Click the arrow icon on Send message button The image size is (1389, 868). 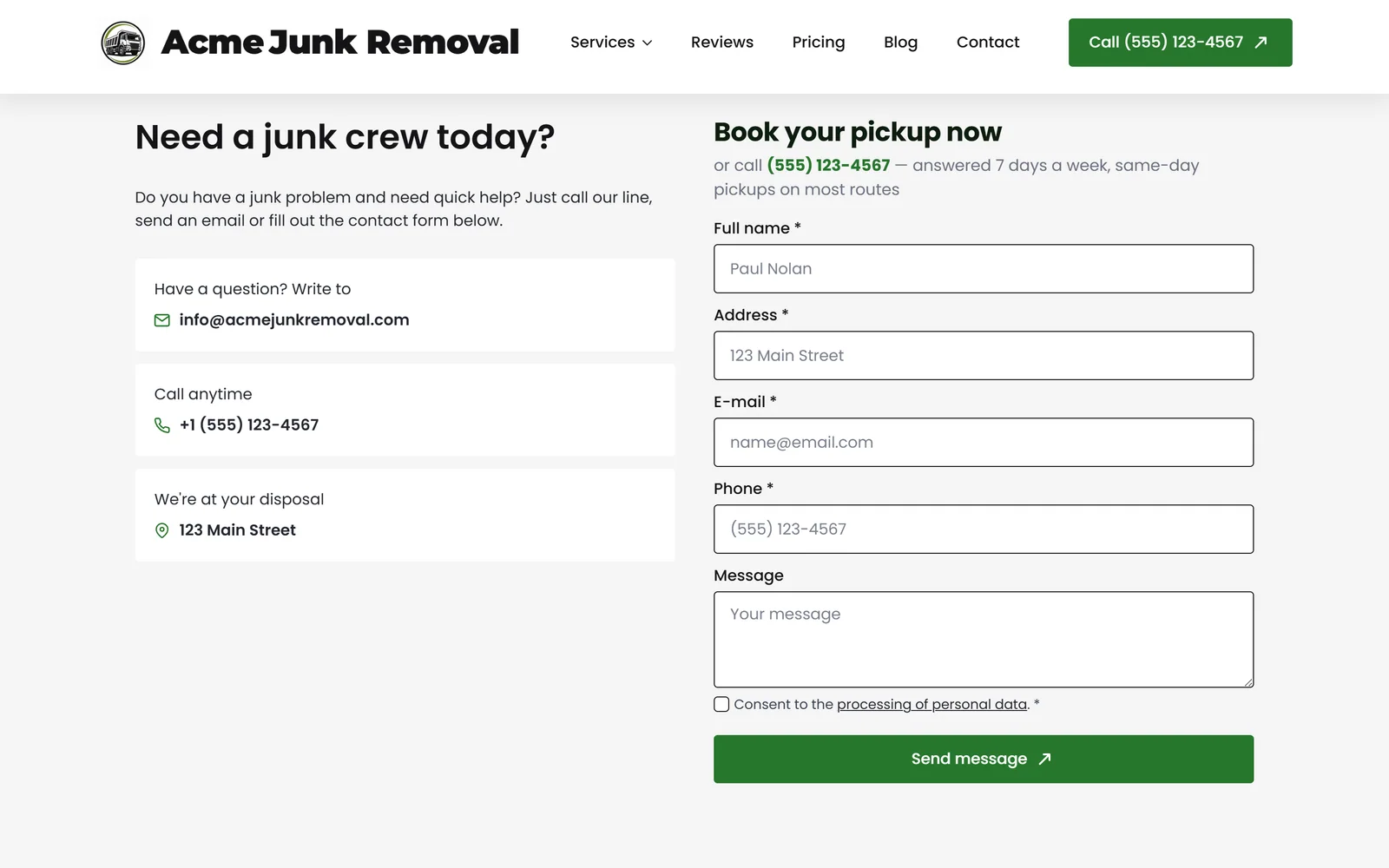(1045, 759)
